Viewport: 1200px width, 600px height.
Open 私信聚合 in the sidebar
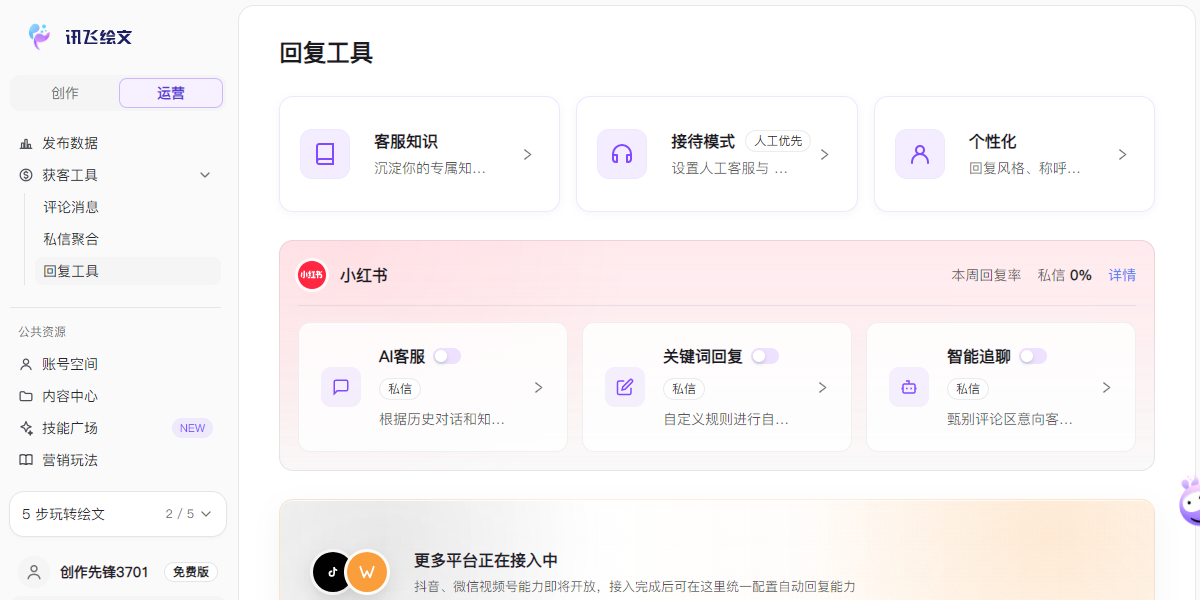71,239
